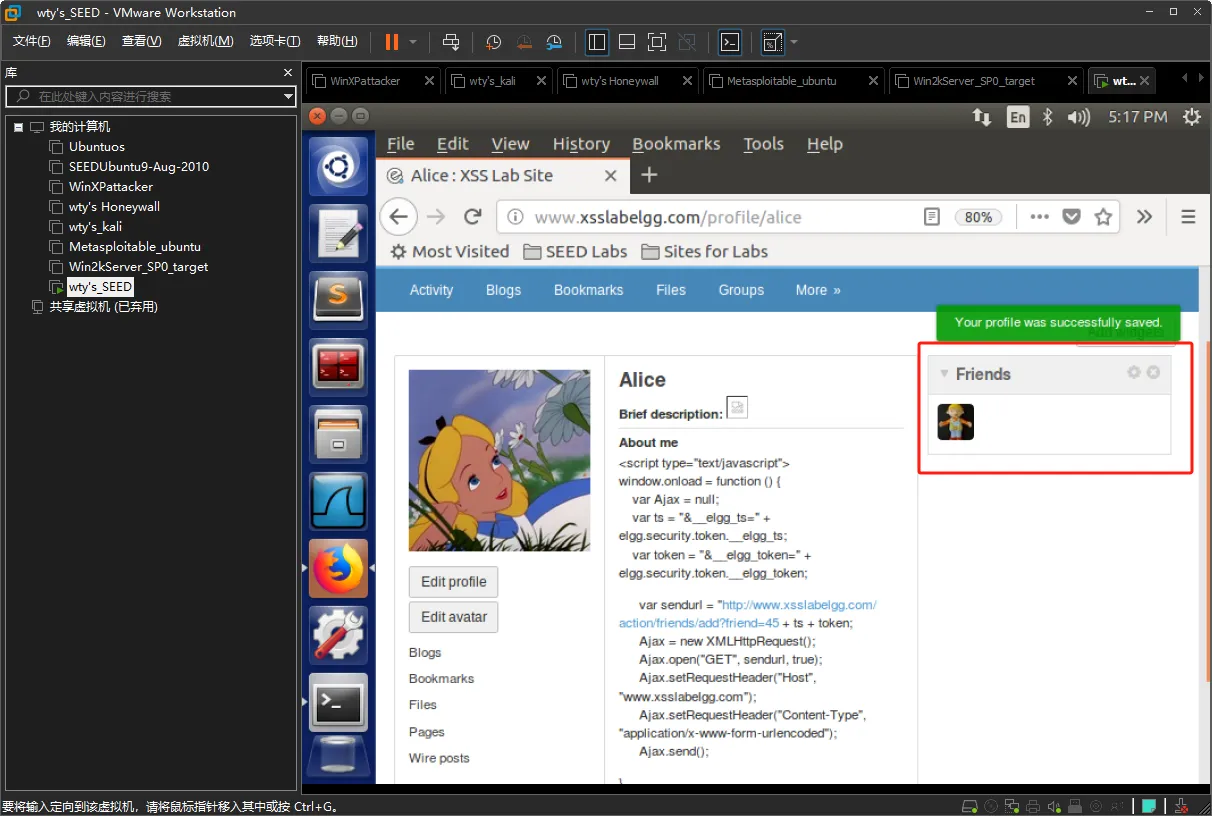Switch to the wty's_kali VM tab
The height and width of the screenshot is (816, 1212).
click(x=492, y=81)
